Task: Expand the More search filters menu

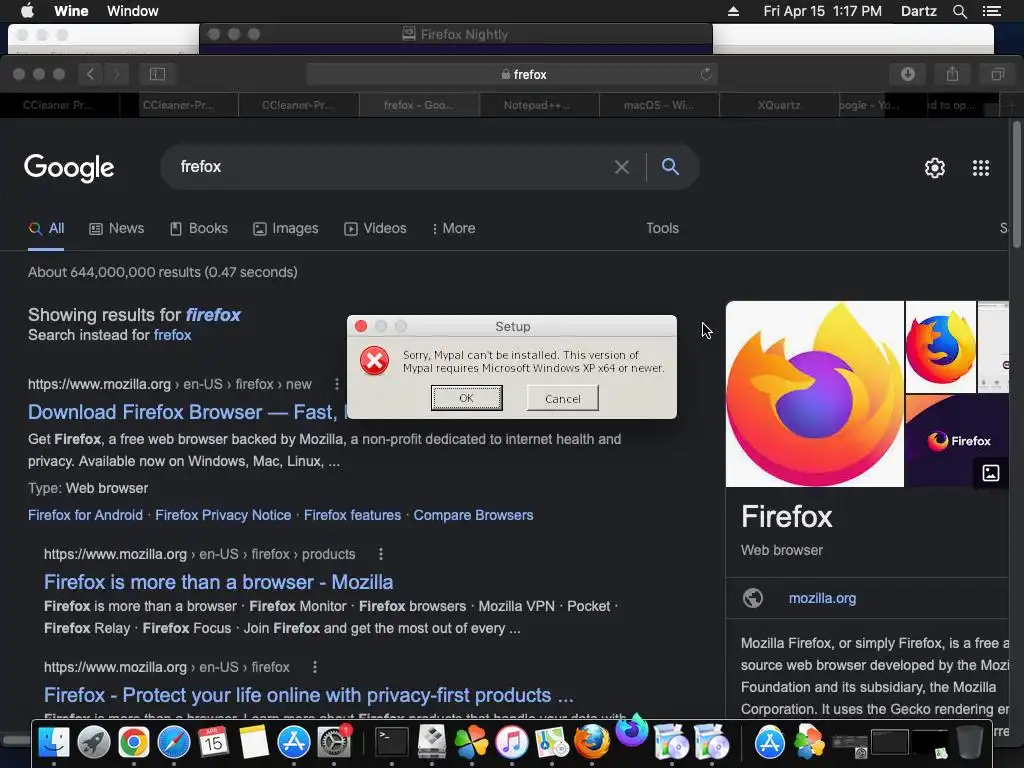Action: tap(453, 229)
